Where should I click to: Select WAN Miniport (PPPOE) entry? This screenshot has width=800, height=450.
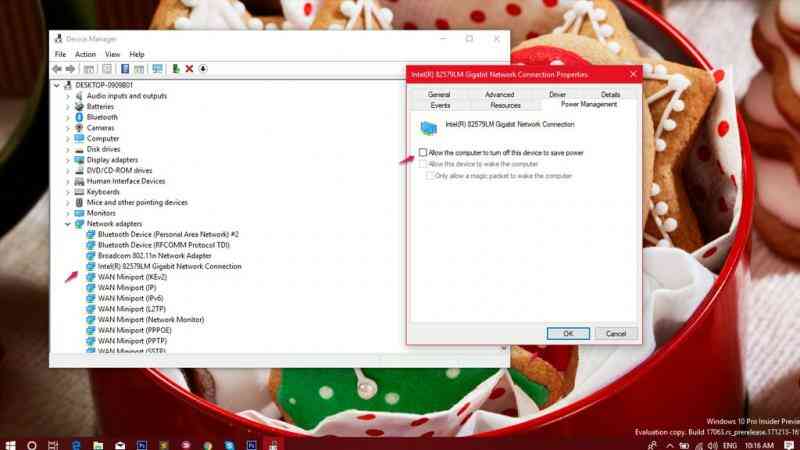coord(135,330)
